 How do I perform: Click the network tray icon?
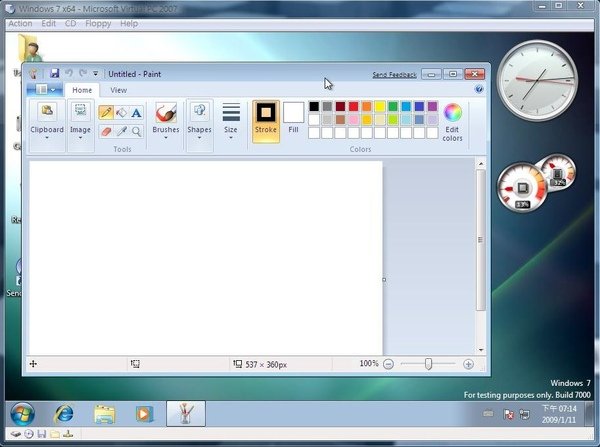pos(524,414)
